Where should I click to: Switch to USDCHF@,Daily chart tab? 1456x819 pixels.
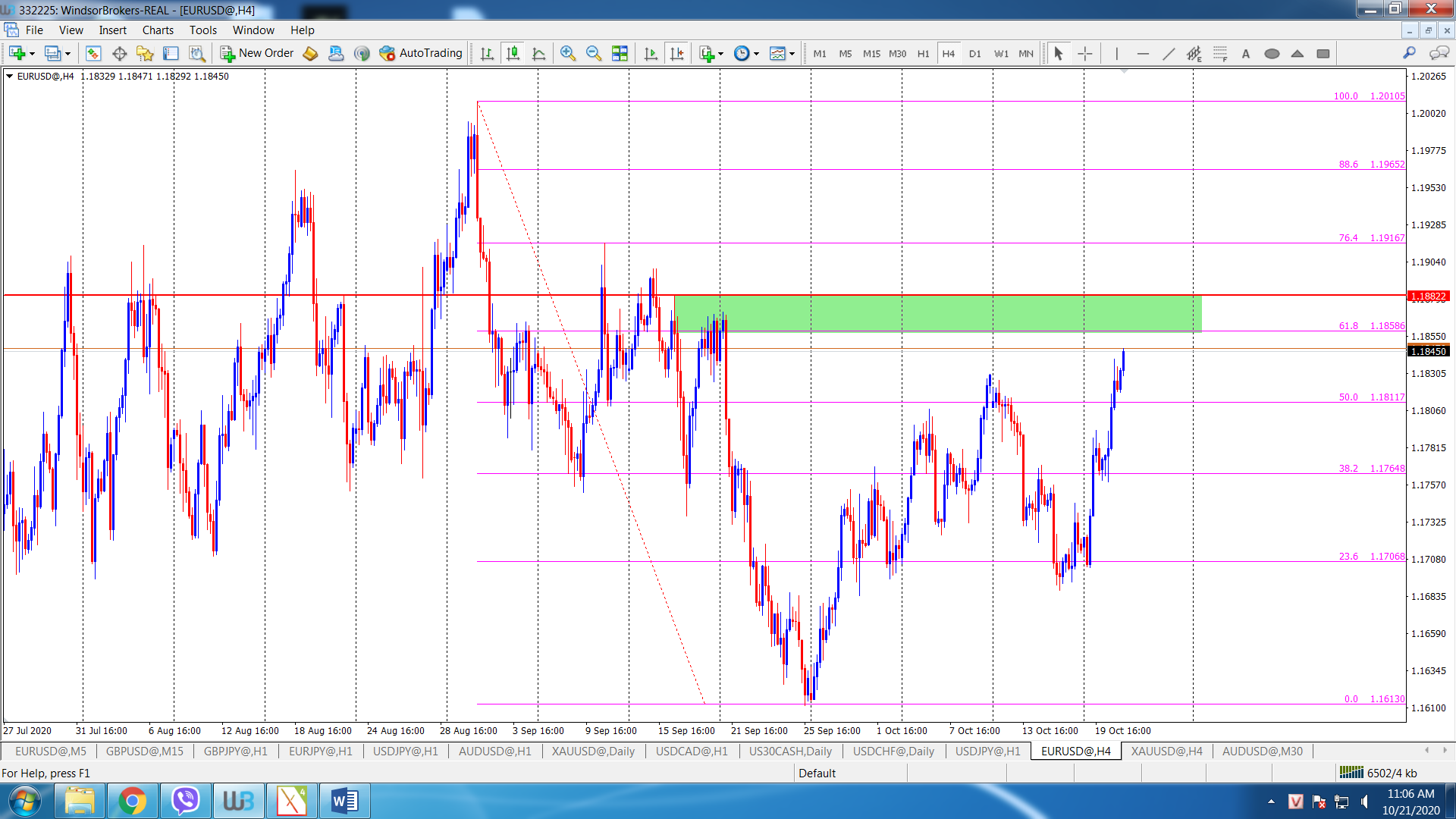893,751
